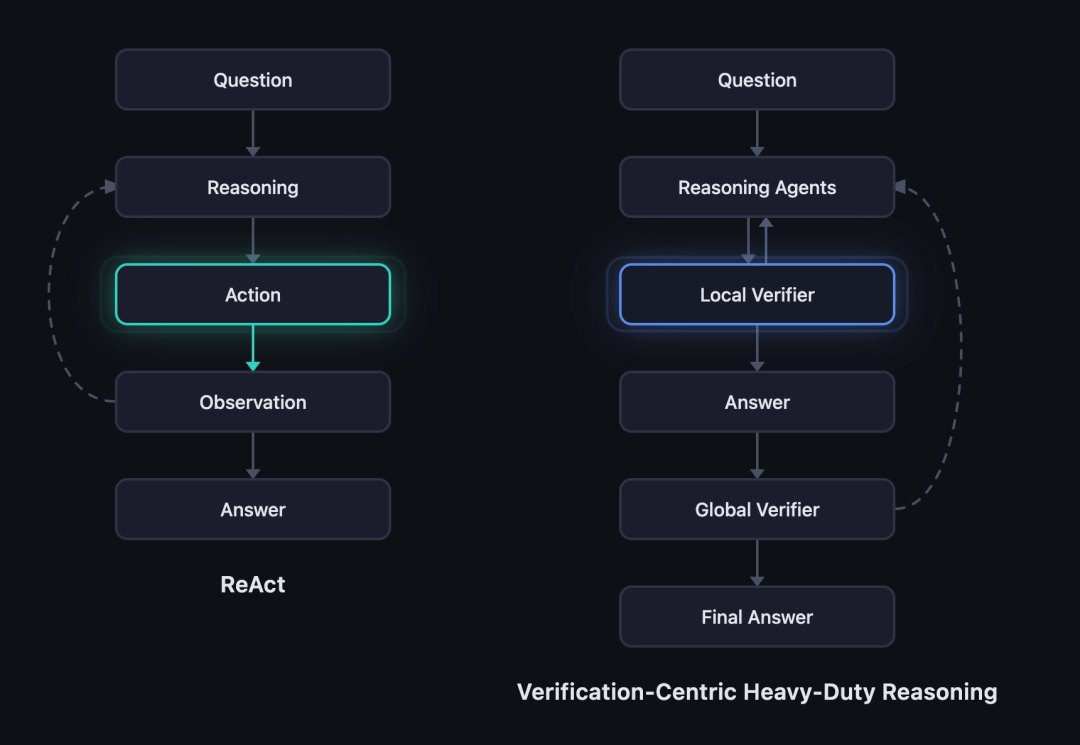
Task: Click the Global Verifier box
Action: (757, 509)
